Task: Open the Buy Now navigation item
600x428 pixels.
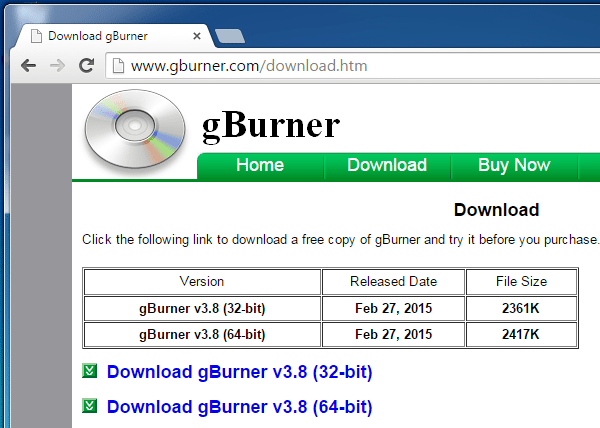Action: (x=514, y=165)
